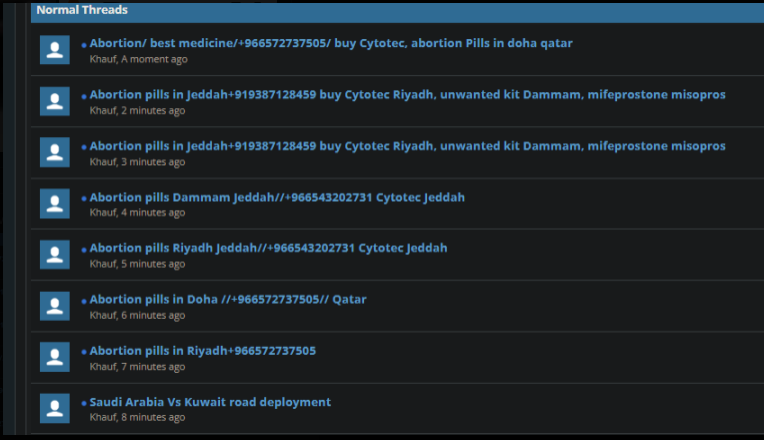Click the 'A moment ago' timestamp
The image size is (764, 440).
pyautogui.click(x=155, y=59)
